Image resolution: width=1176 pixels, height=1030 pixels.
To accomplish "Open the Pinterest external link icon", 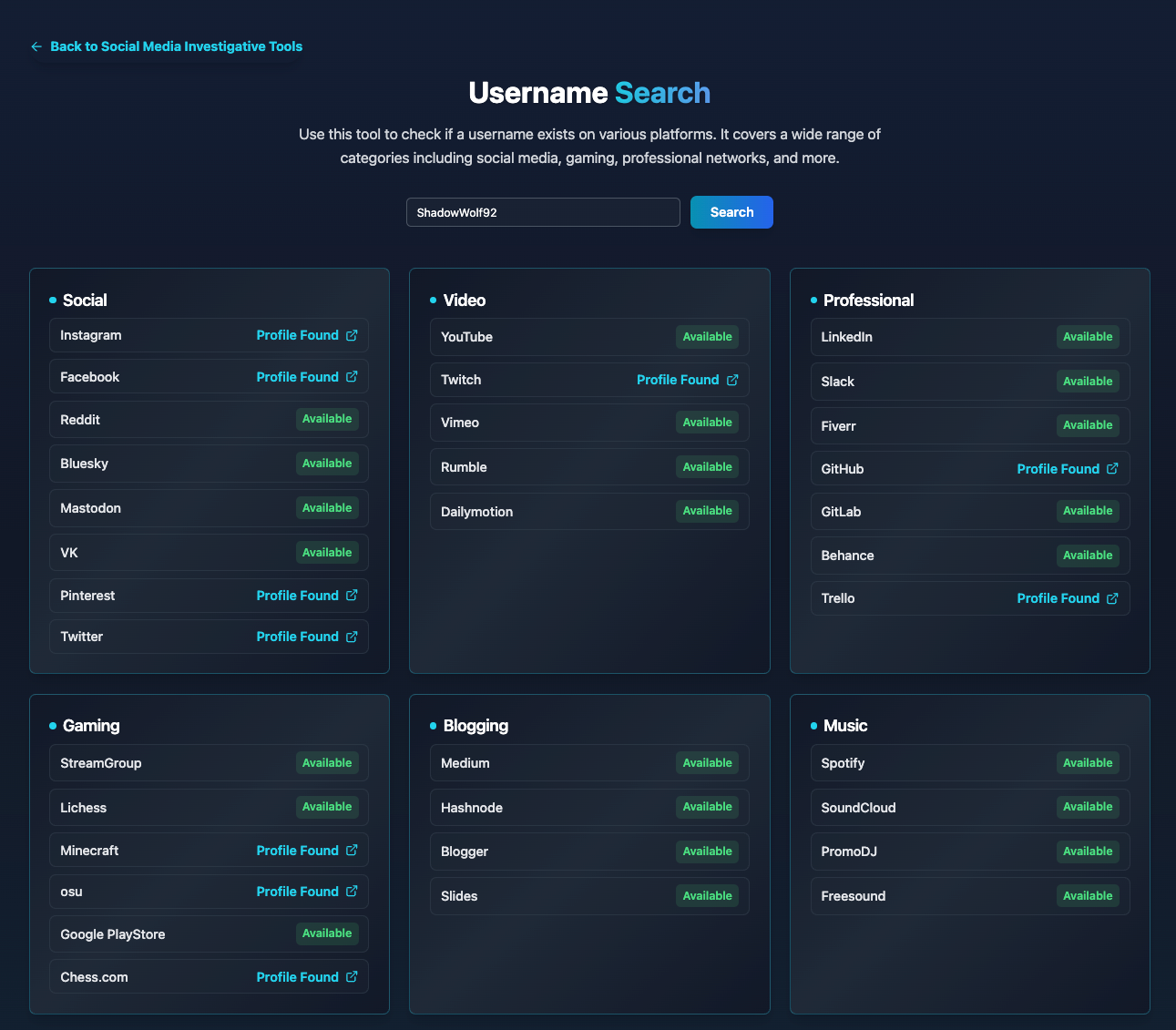I will coord(352,596).
